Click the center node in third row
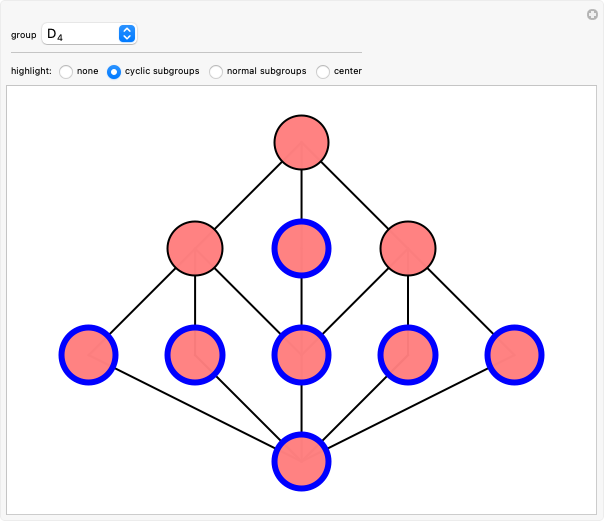Screen dimensions: 604x522 [301, 354]
